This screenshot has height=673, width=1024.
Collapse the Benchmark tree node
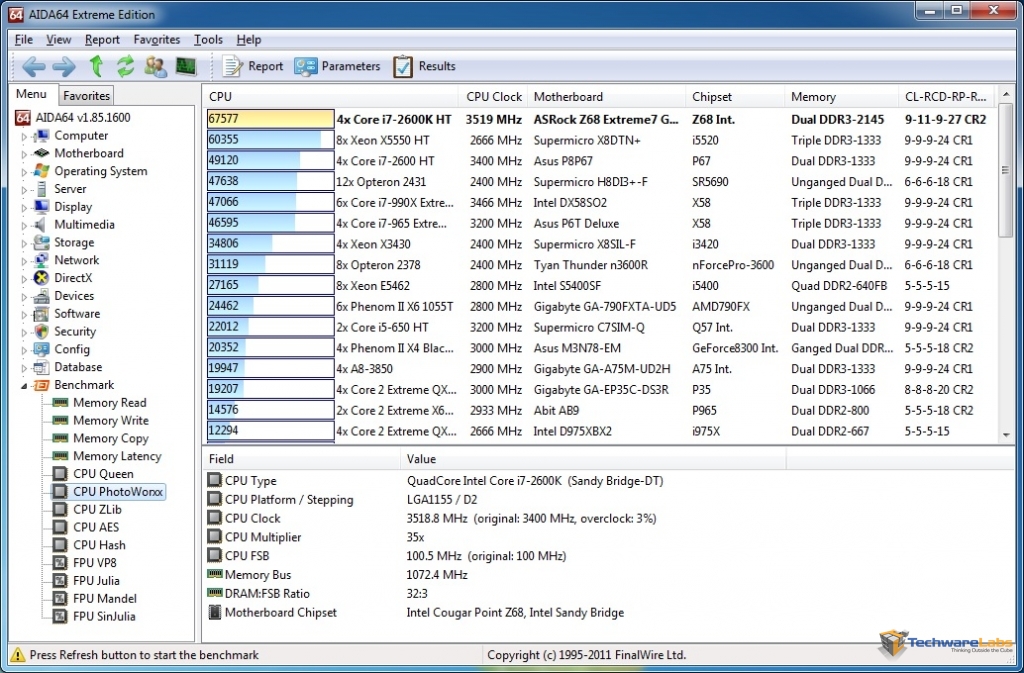pos(25,386)
